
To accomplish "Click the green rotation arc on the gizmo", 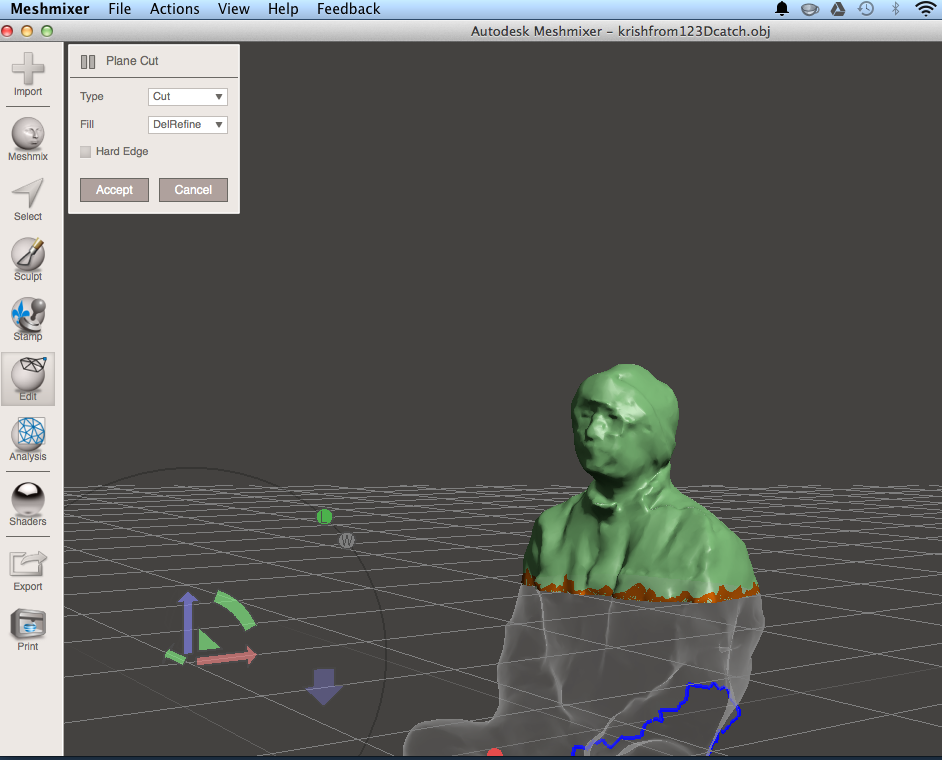I will click(237, 609).
